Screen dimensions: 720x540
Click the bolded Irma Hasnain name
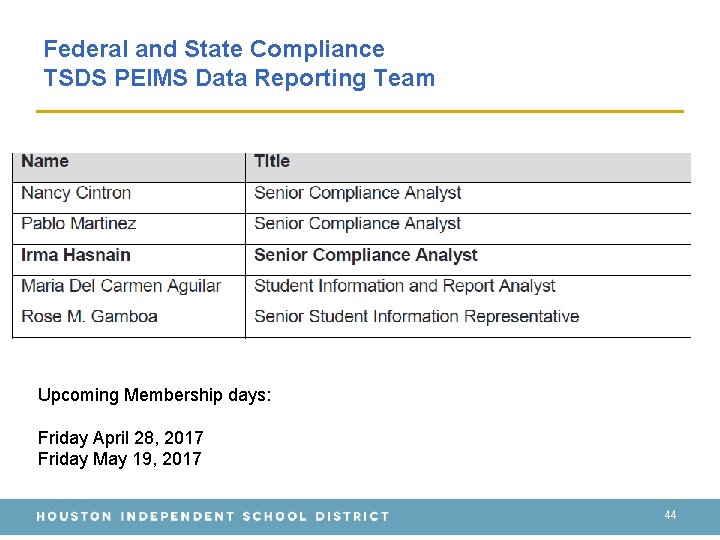pyautogui.click(x=76, y=255)
